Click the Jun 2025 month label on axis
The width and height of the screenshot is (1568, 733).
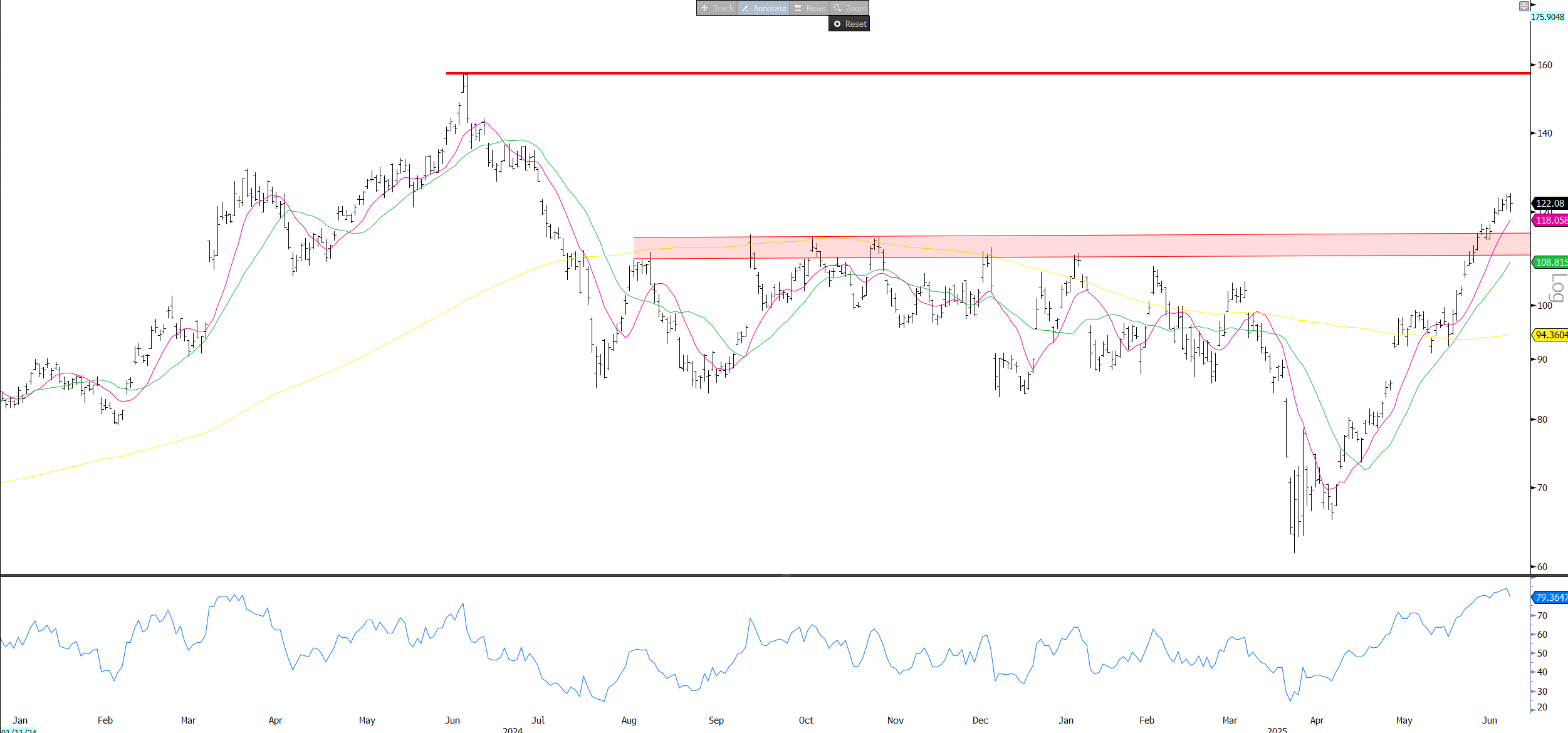point(1489,720)
